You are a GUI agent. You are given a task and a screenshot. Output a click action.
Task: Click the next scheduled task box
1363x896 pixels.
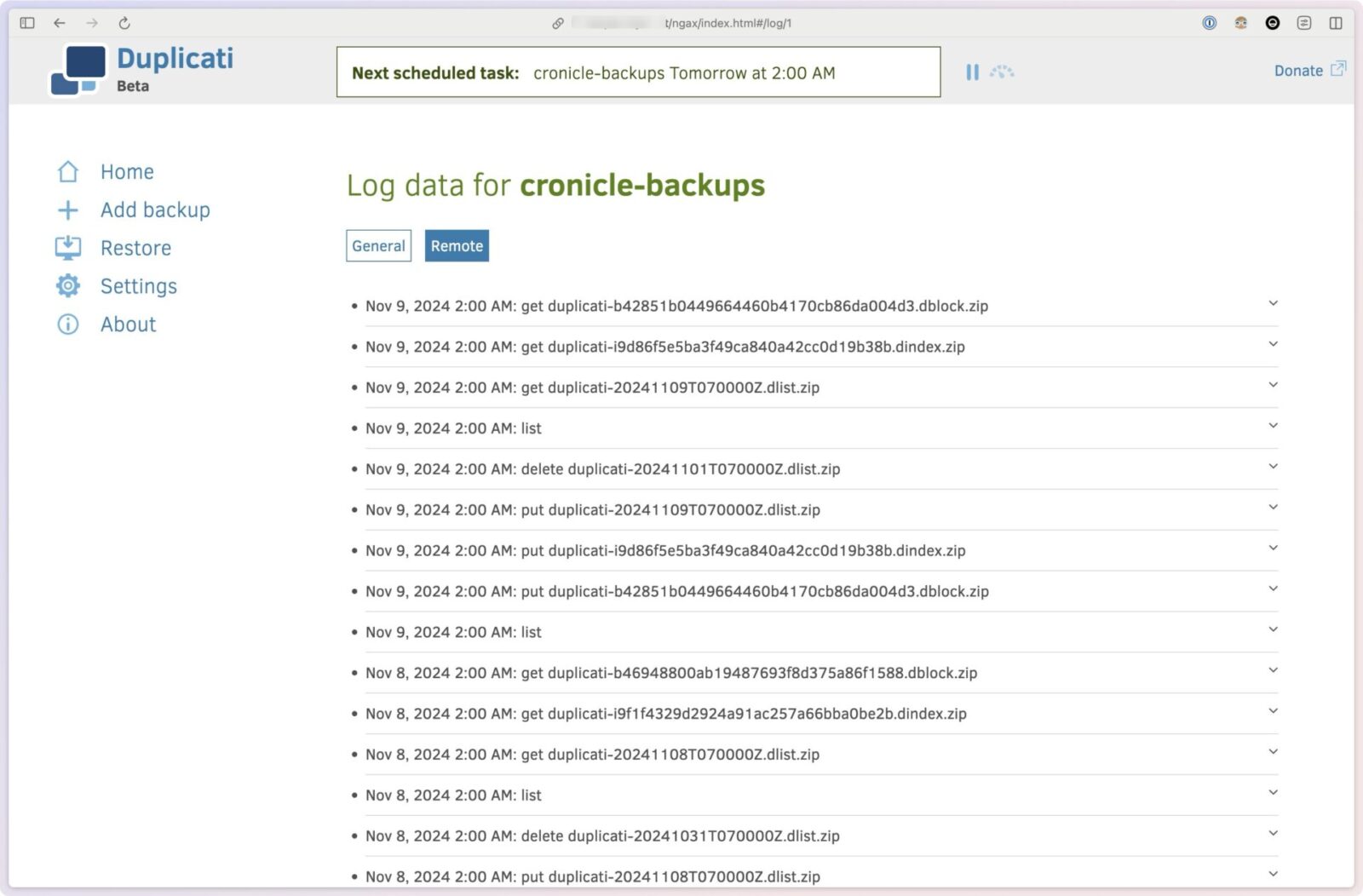638,72
